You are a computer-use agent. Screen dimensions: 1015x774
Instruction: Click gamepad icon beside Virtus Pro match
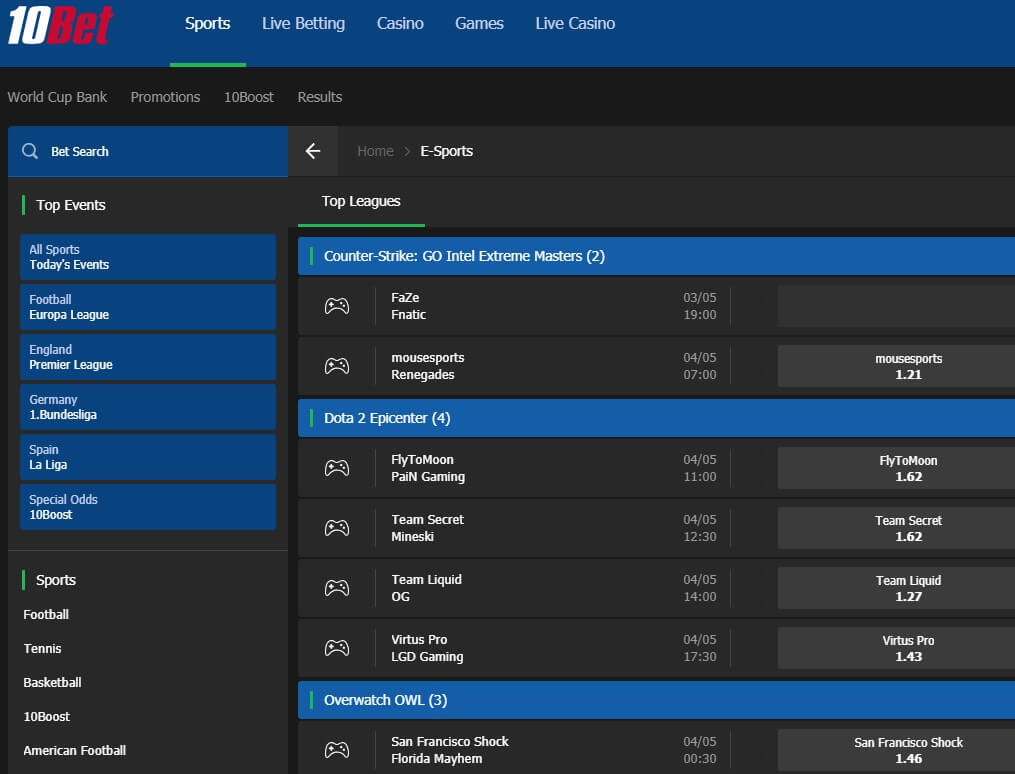click(x=337, y=648)
